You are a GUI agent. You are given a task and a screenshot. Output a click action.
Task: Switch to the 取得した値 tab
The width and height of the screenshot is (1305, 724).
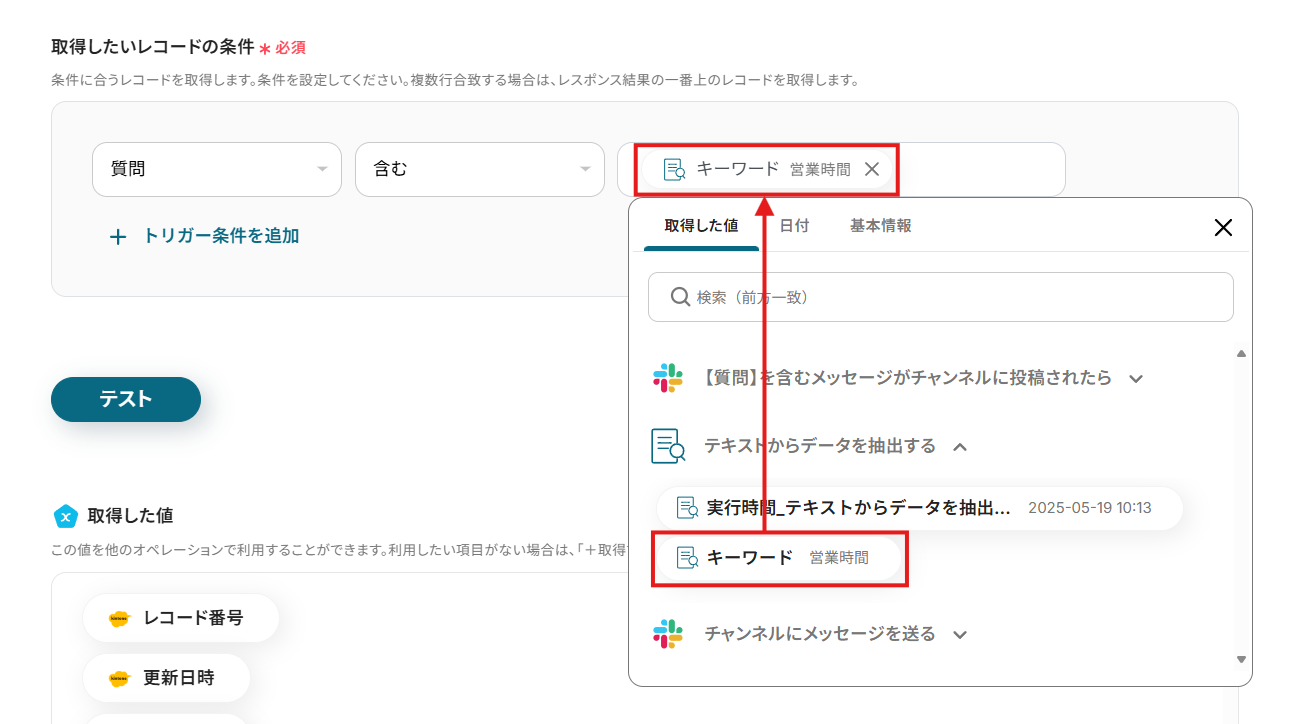701,226
